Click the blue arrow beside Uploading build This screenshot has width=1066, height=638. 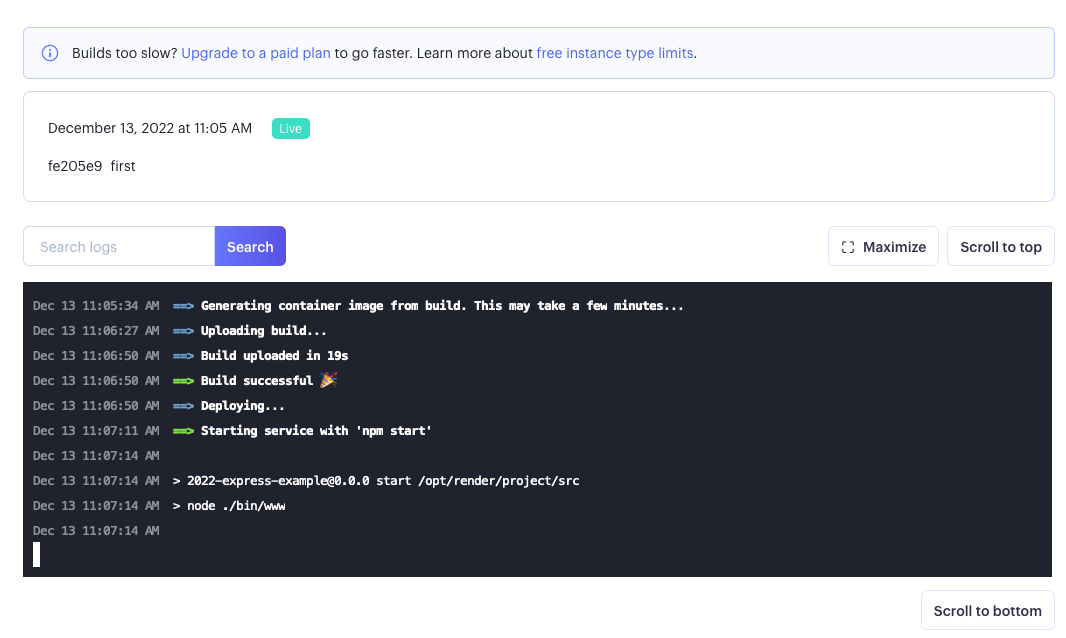click(x=183, y=331)
